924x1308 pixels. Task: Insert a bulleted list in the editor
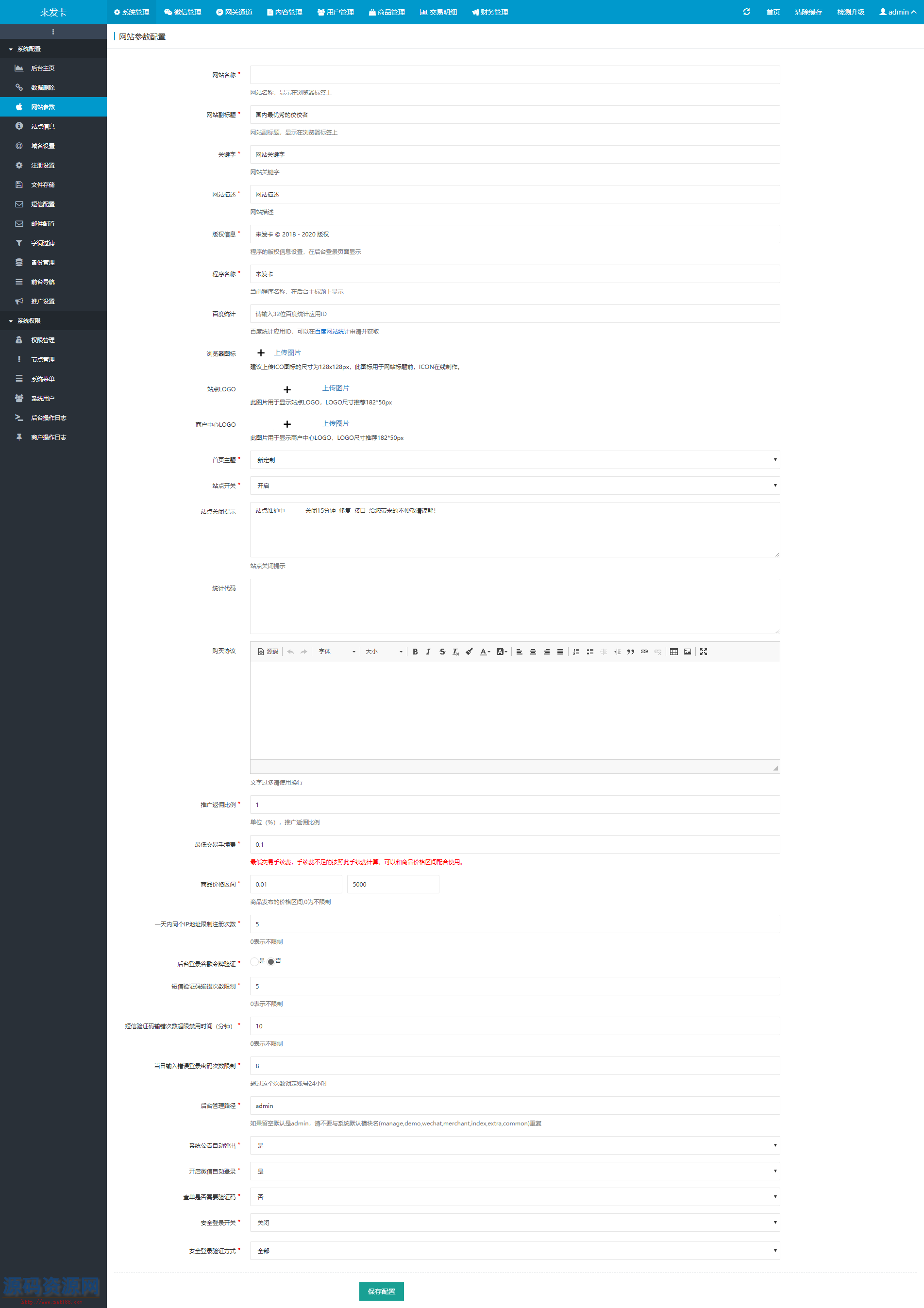590,652
